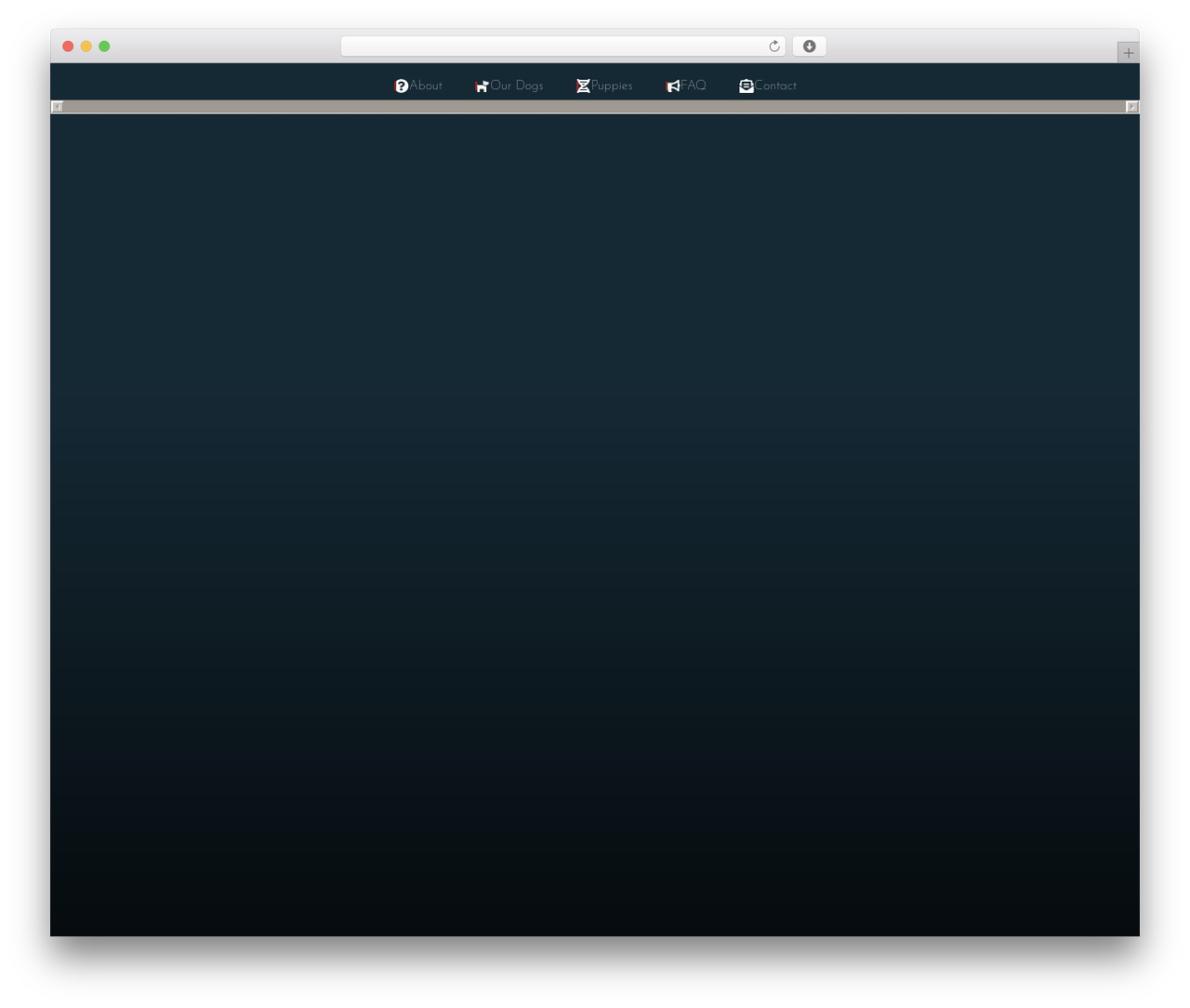This screenshot has width=1190, height=1008.
Task: Click the left arrow of the horizontal scrollbar
Action: (x=57, y=107)
